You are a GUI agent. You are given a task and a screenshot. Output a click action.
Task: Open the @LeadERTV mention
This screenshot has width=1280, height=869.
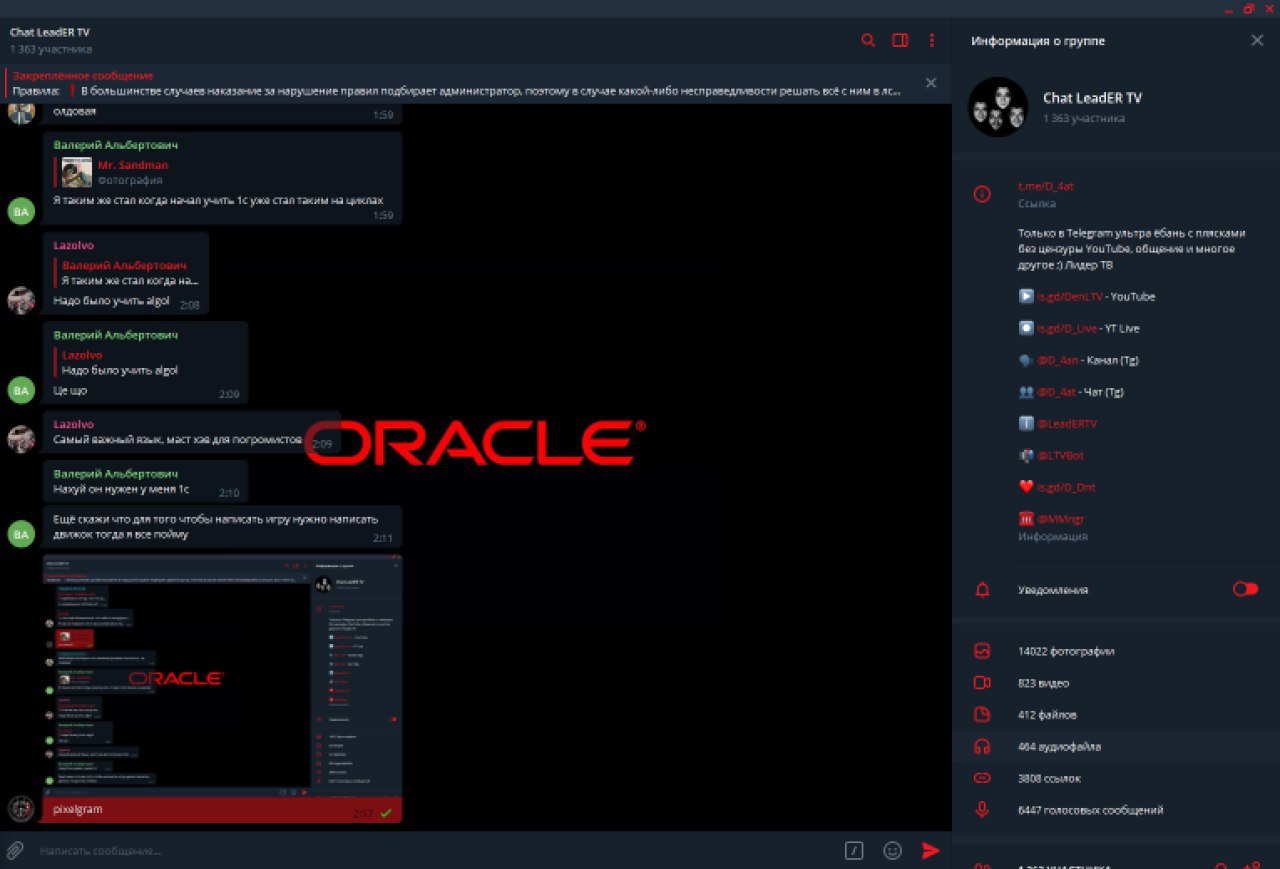[x=1066, y=424]
